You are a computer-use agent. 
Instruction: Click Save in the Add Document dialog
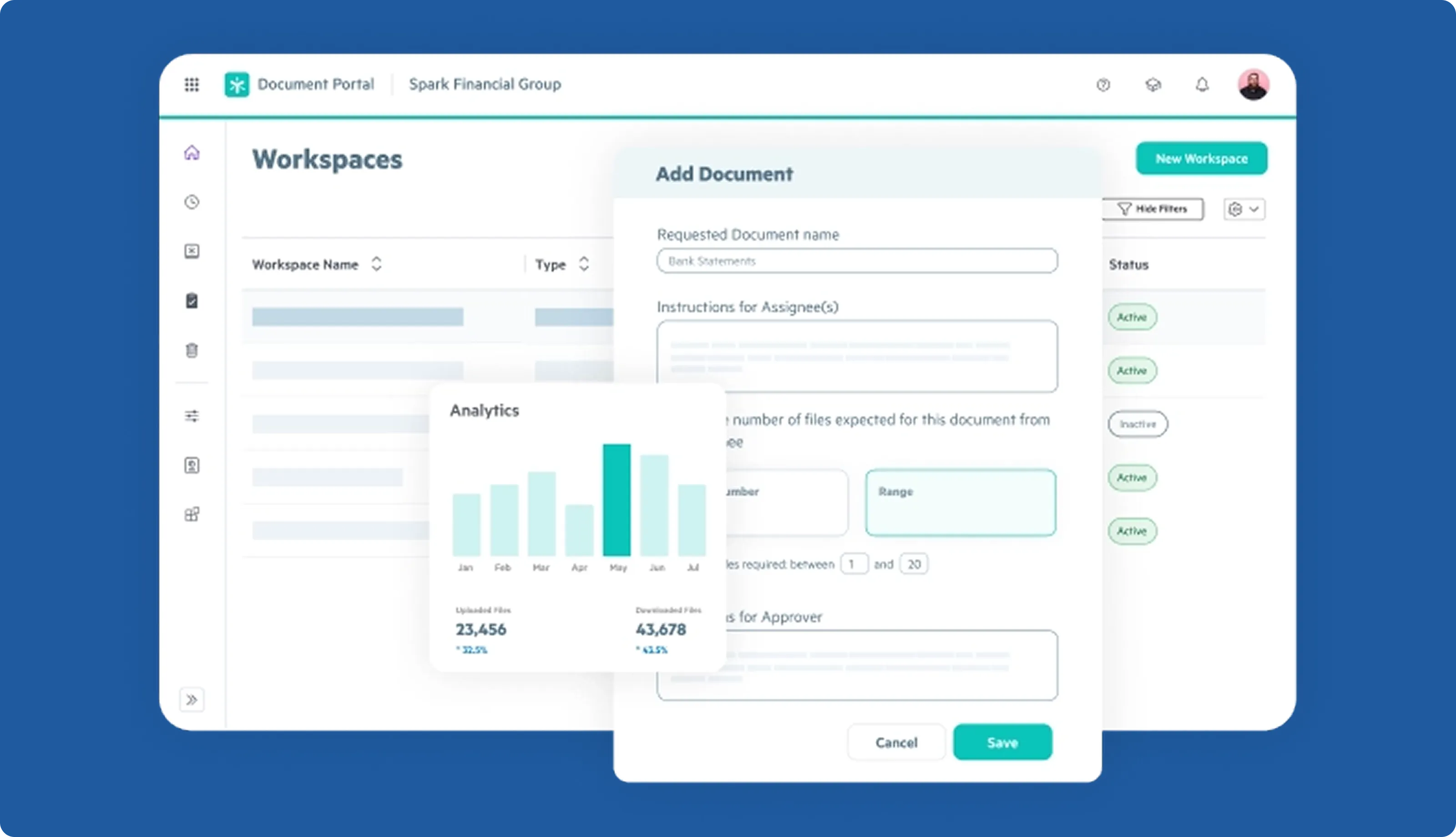(1002, 741)
